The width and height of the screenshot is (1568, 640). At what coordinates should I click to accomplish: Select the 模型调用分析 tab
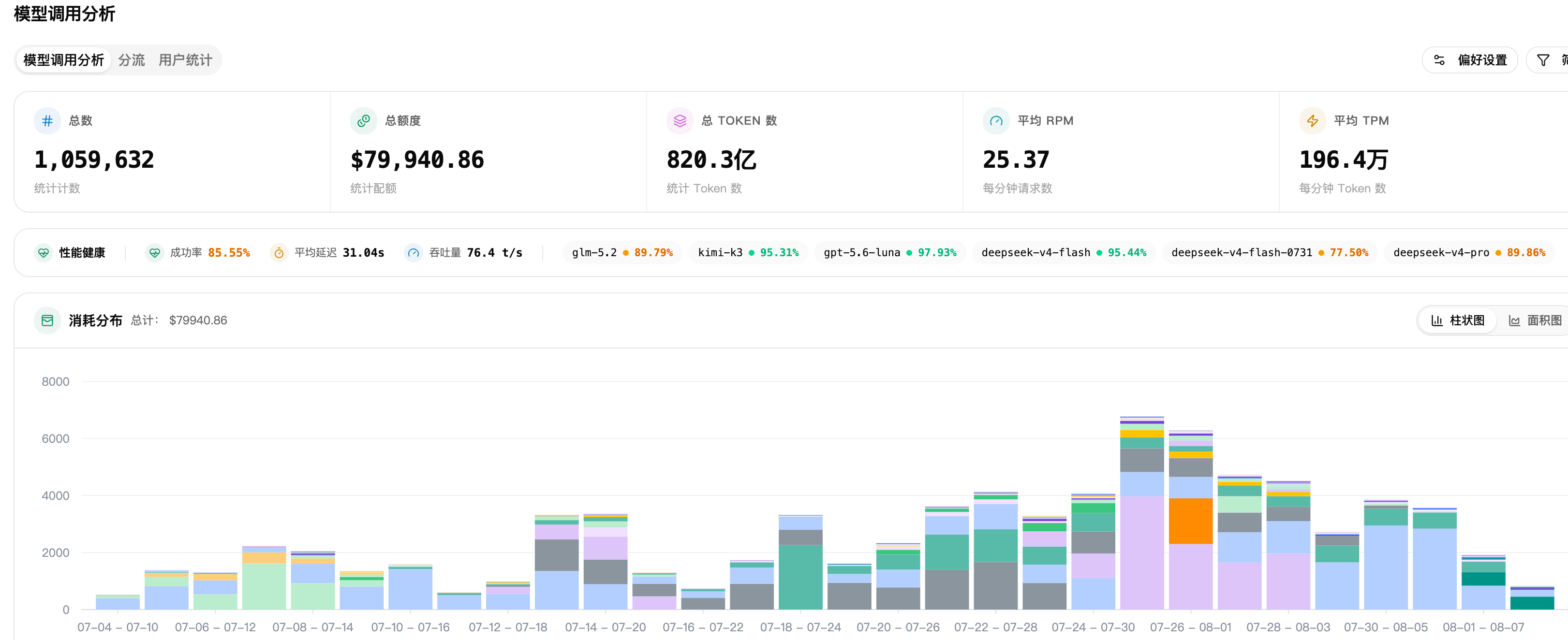tap(63, 60)
